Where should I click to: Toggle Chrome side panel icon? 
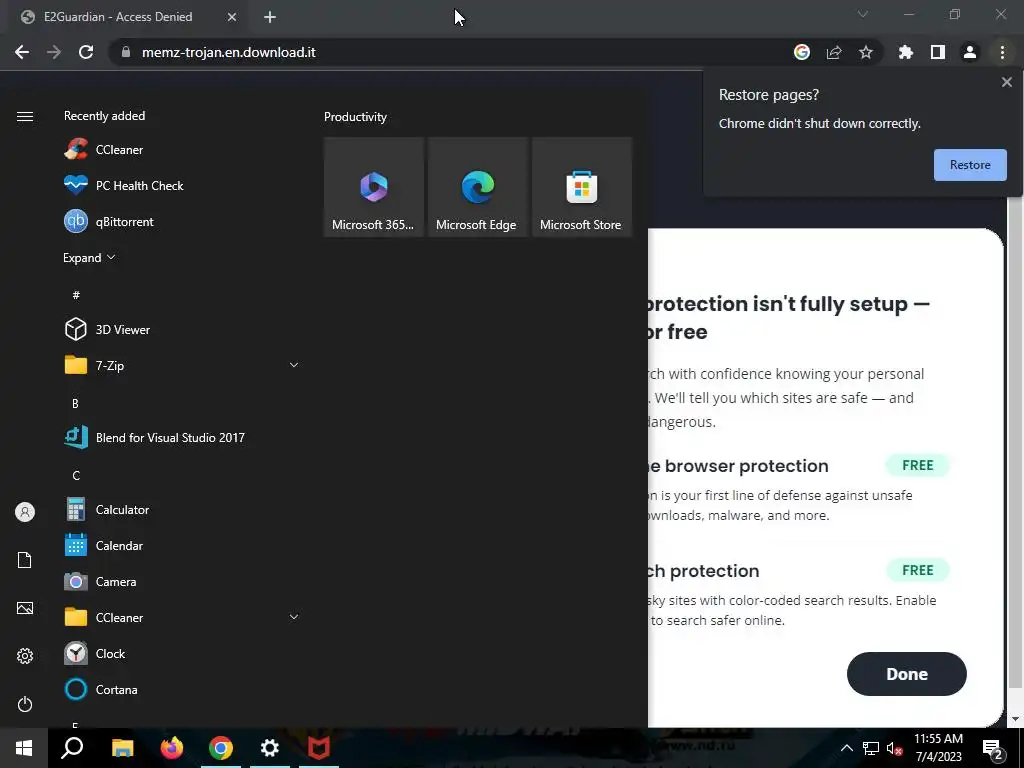[938, 52]
